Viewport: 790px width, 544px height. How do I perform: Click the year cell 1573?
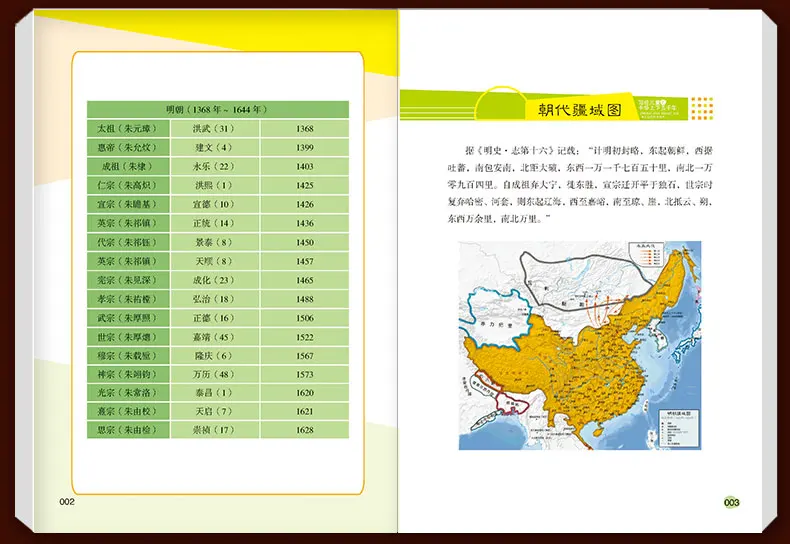[x=304, y=374]
